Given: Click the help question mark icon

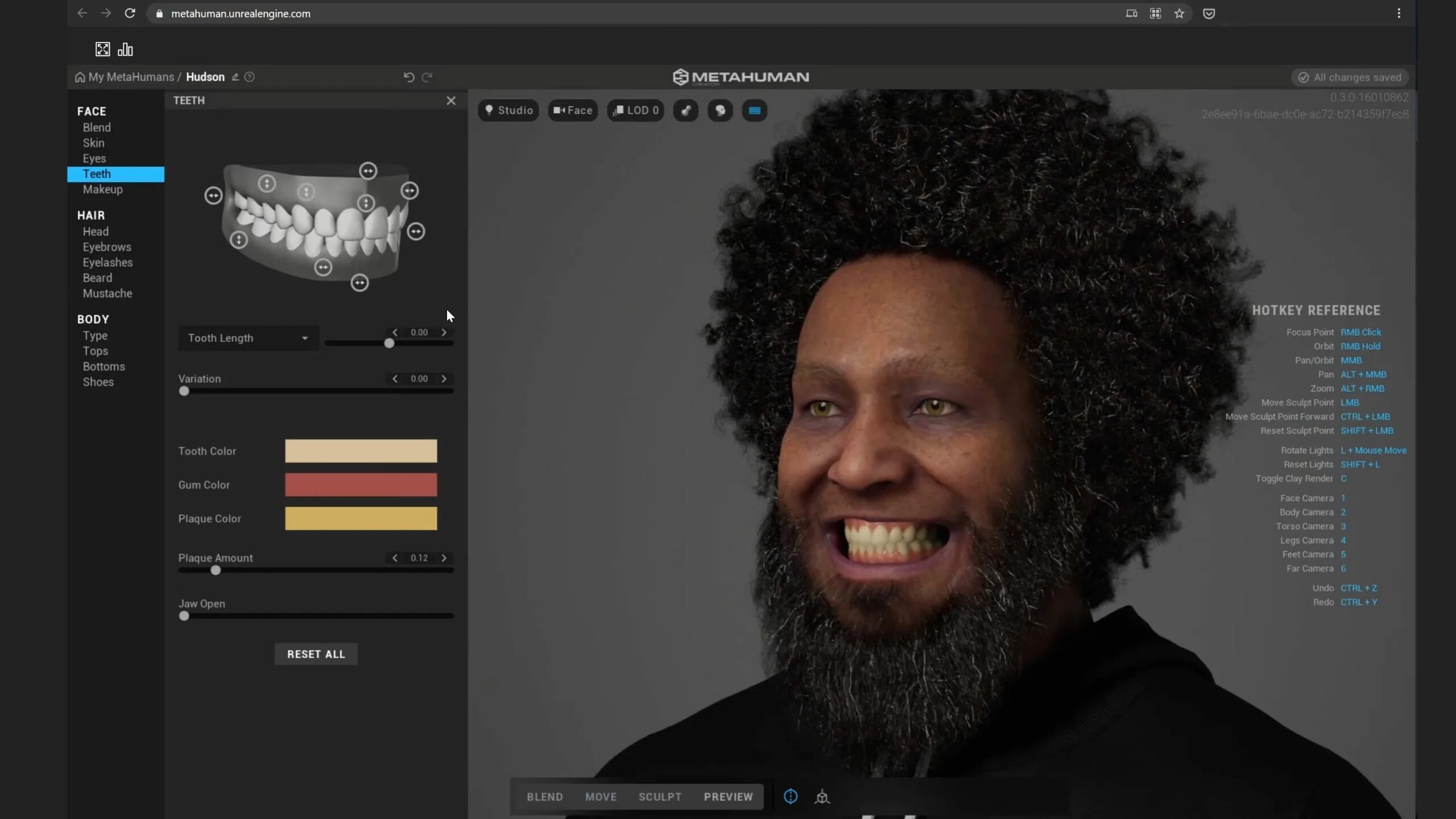Looking at the screenshot, I should [250, 77].
